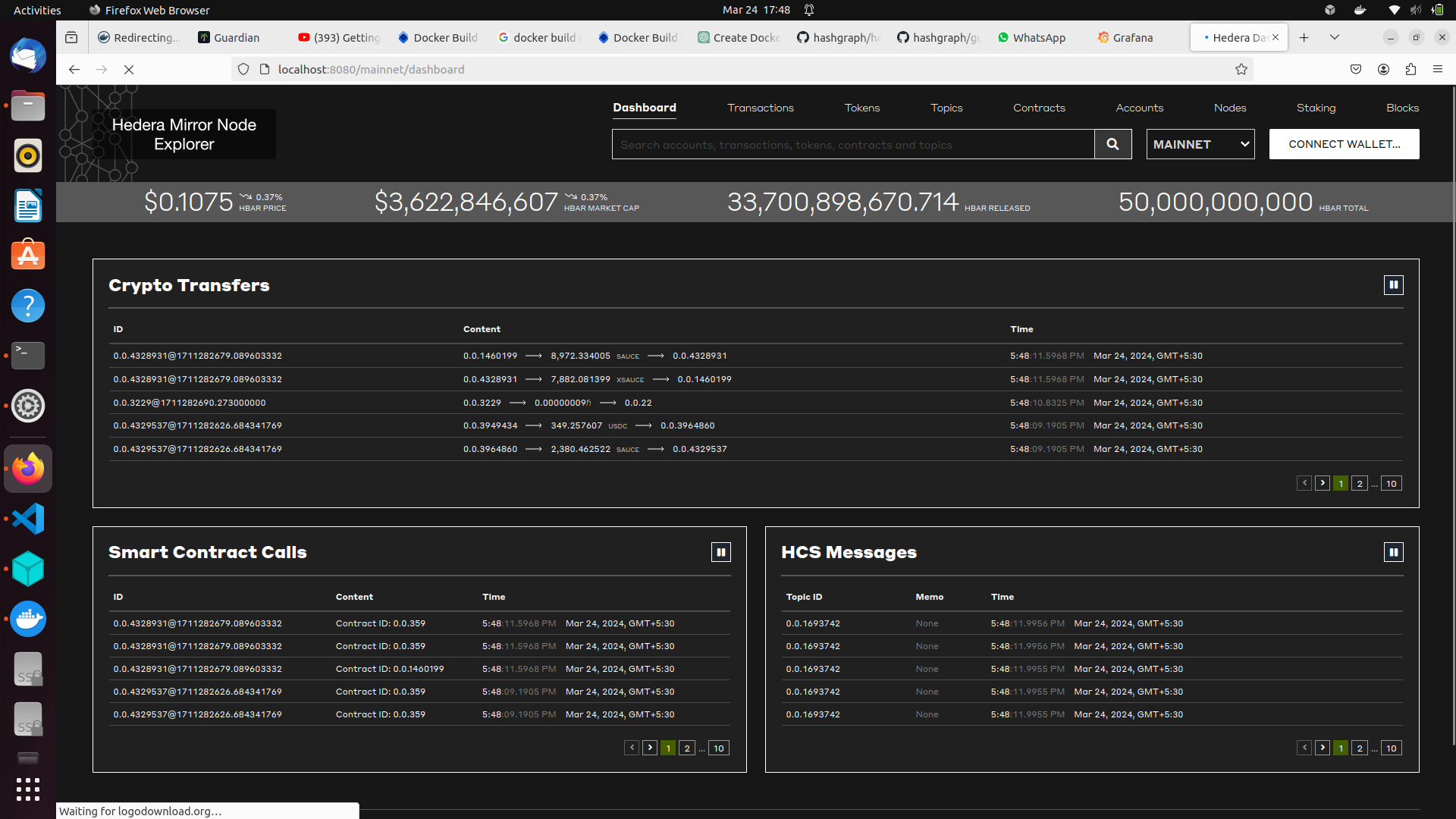Viewport: 1456px width, 819px height.
Task: Open the browser tab list chevron
Action: [x=1334, y=36]
